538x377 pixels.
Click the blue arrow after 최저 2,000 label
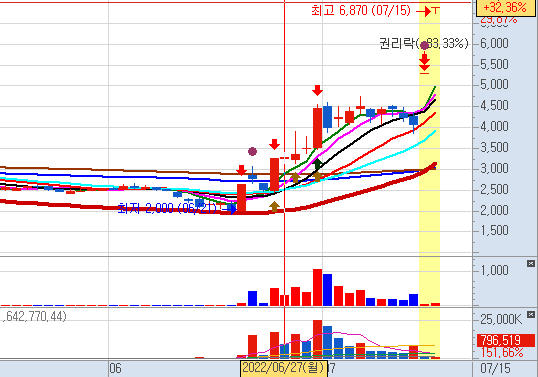[x=231, y=208]
